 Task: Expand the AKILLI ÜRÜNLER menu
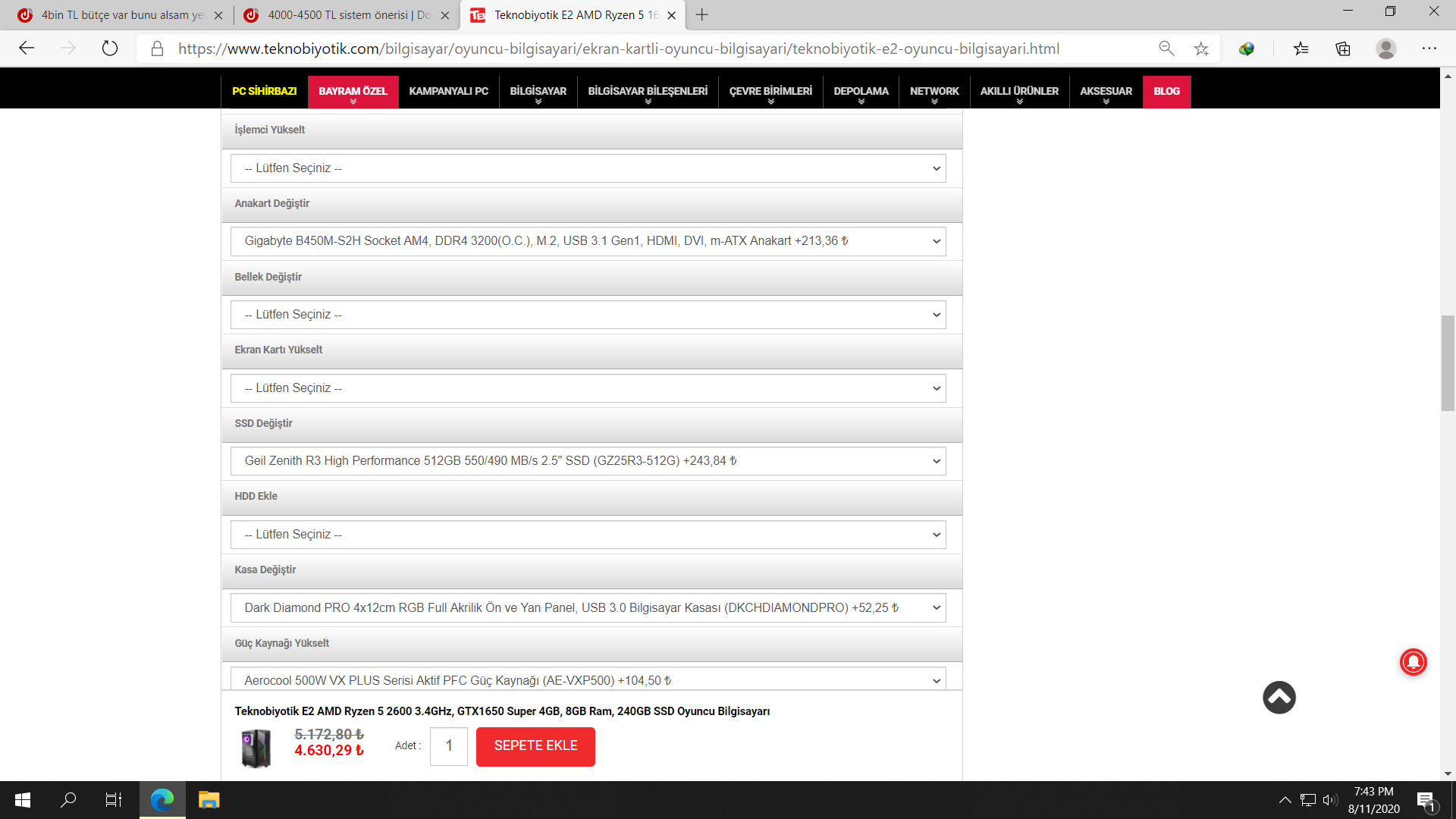click(1019, 92)
